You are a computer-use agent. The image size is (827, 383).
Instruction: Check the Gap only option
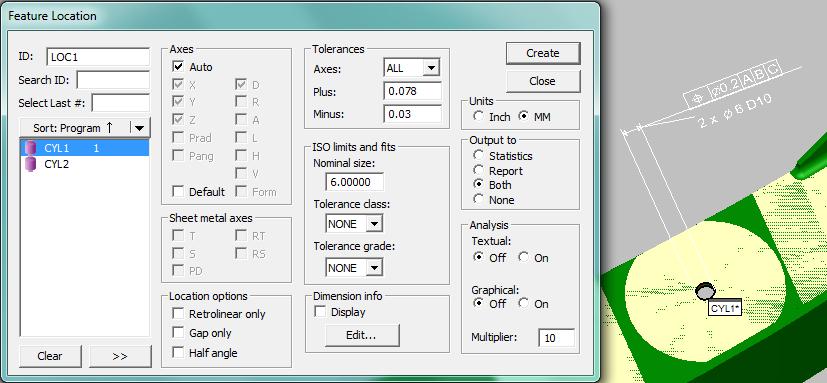pyautogui.click(x=178, y=333)
